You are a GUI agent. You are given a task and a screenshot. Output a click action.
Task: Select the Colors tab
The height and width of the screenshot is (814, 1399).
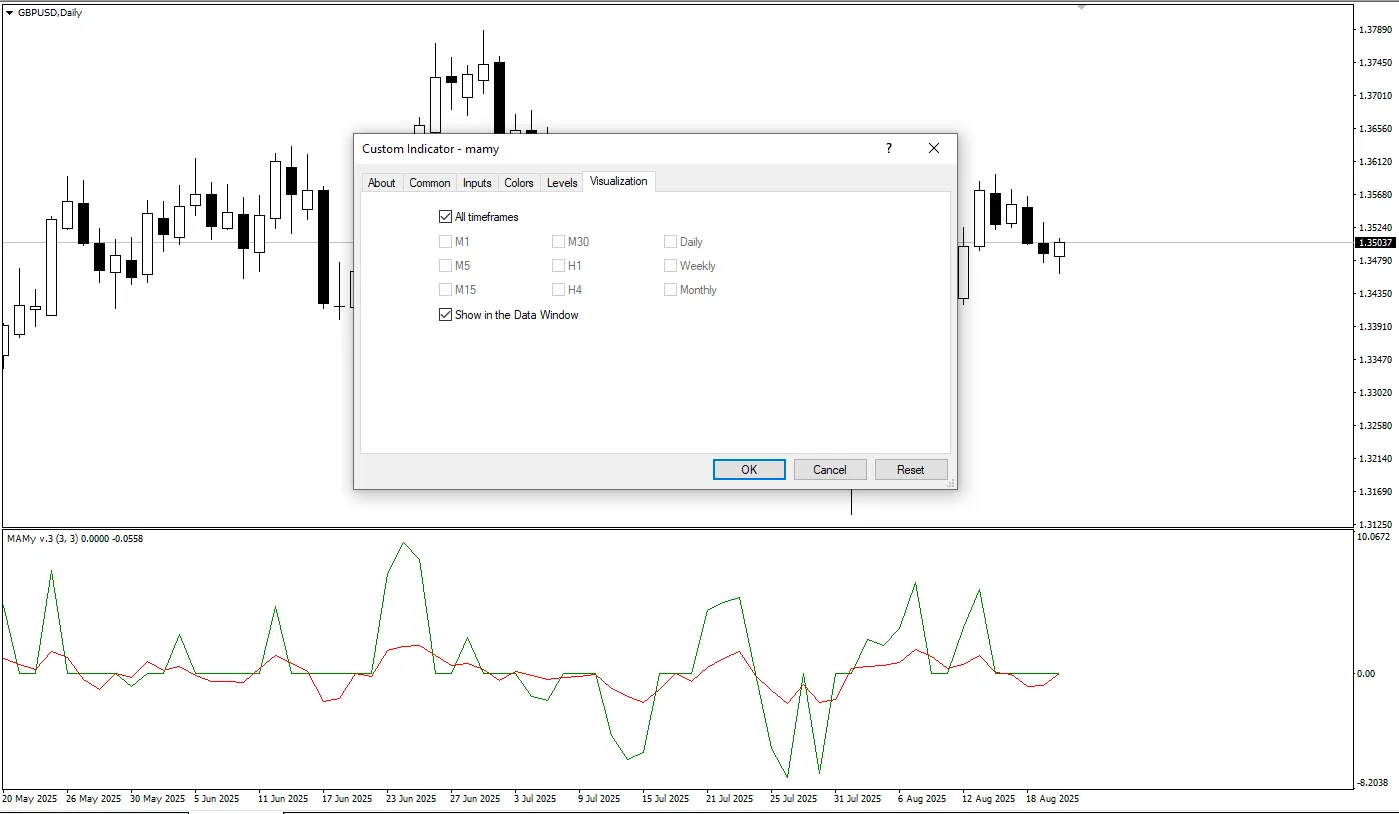point(518,183)
